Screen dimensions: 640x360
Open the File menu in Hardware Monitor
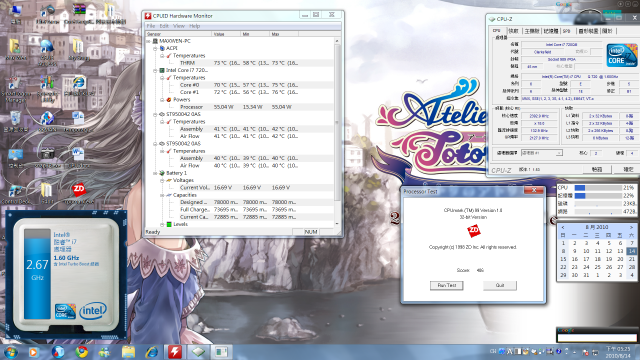coord(151,26)
